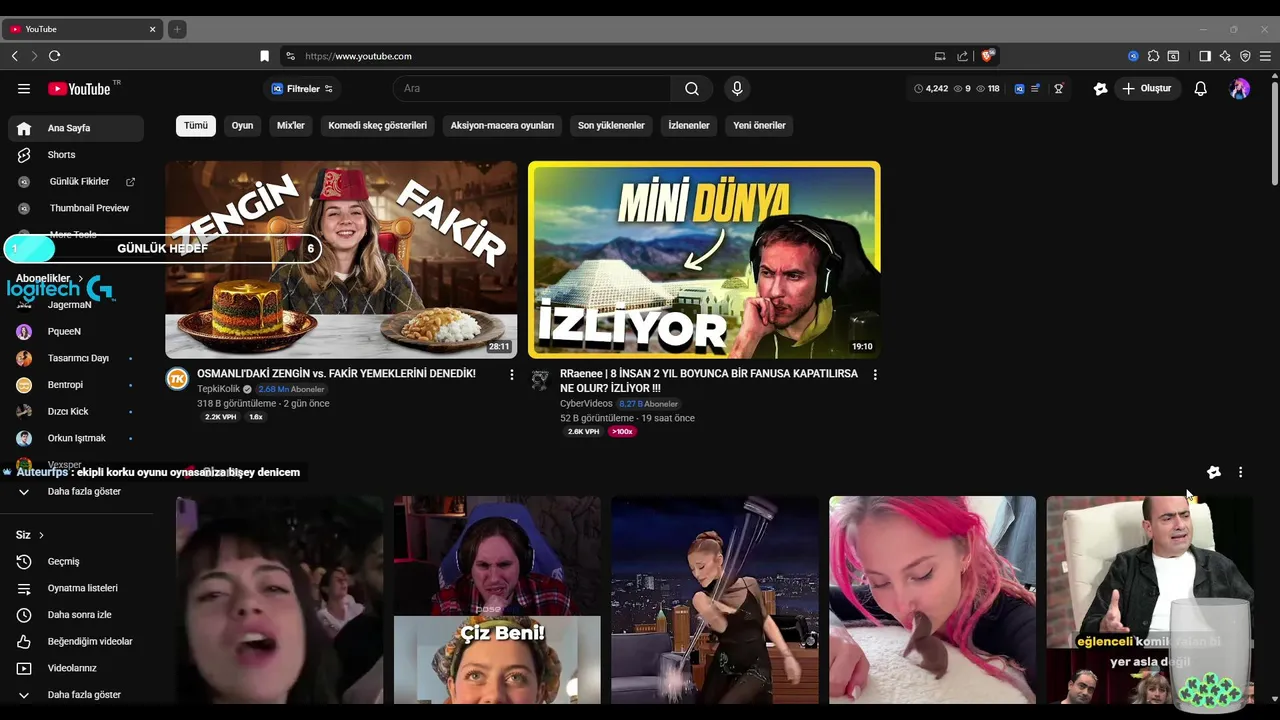Toggle the Brave sidebar panel
The height and width of the screenshot is (720, 1280).
pyautogui.click(x=1205, y=56)
